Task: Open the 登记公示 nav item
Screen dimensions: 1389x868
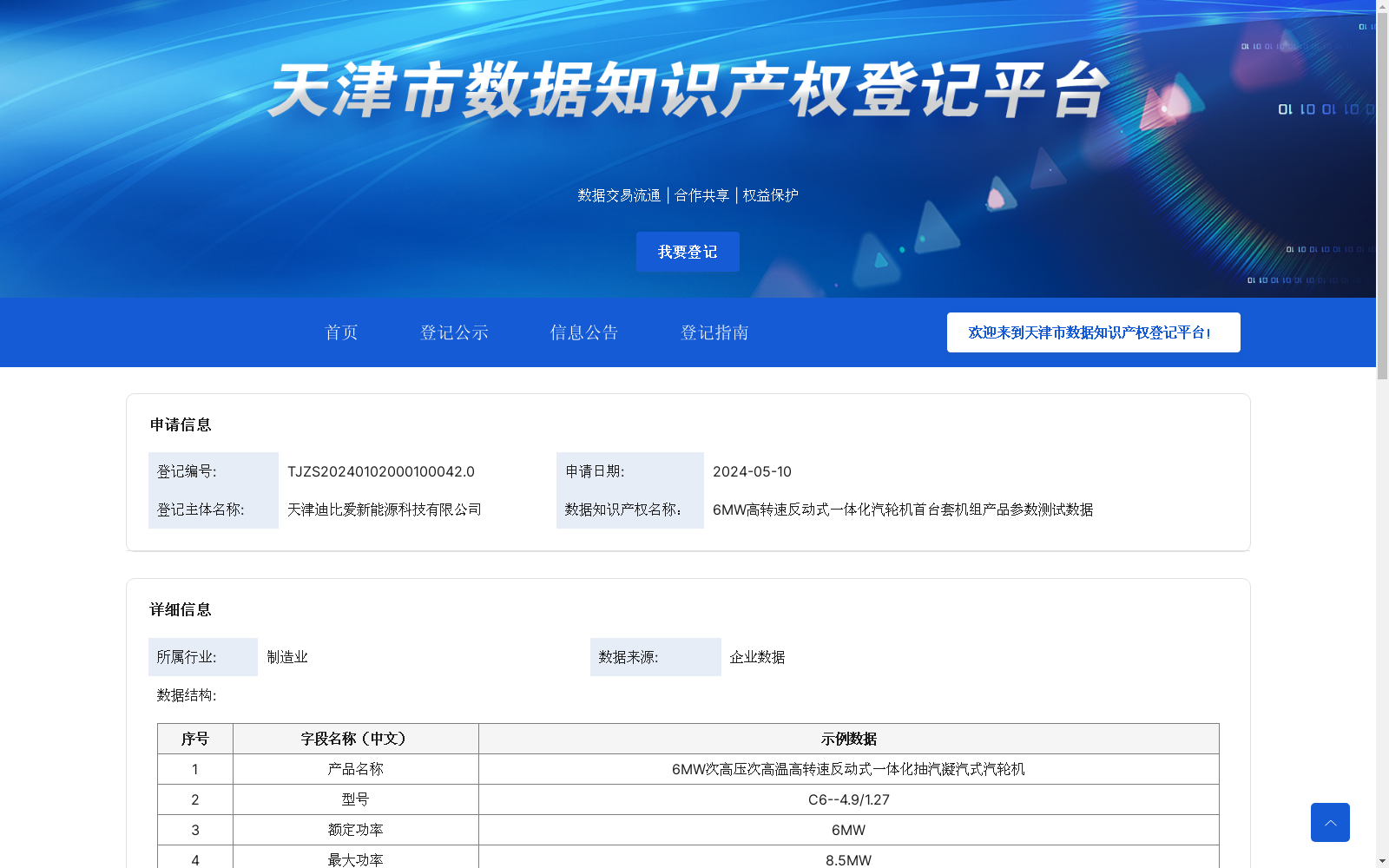Action: (x=454, y=332)
